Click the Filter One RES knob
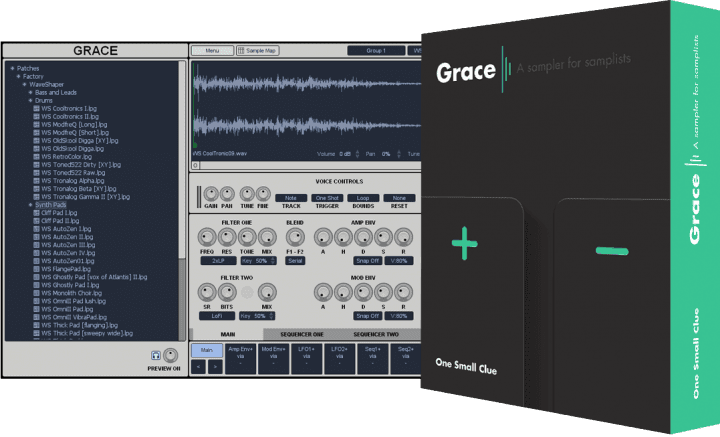 pos(227,237)
